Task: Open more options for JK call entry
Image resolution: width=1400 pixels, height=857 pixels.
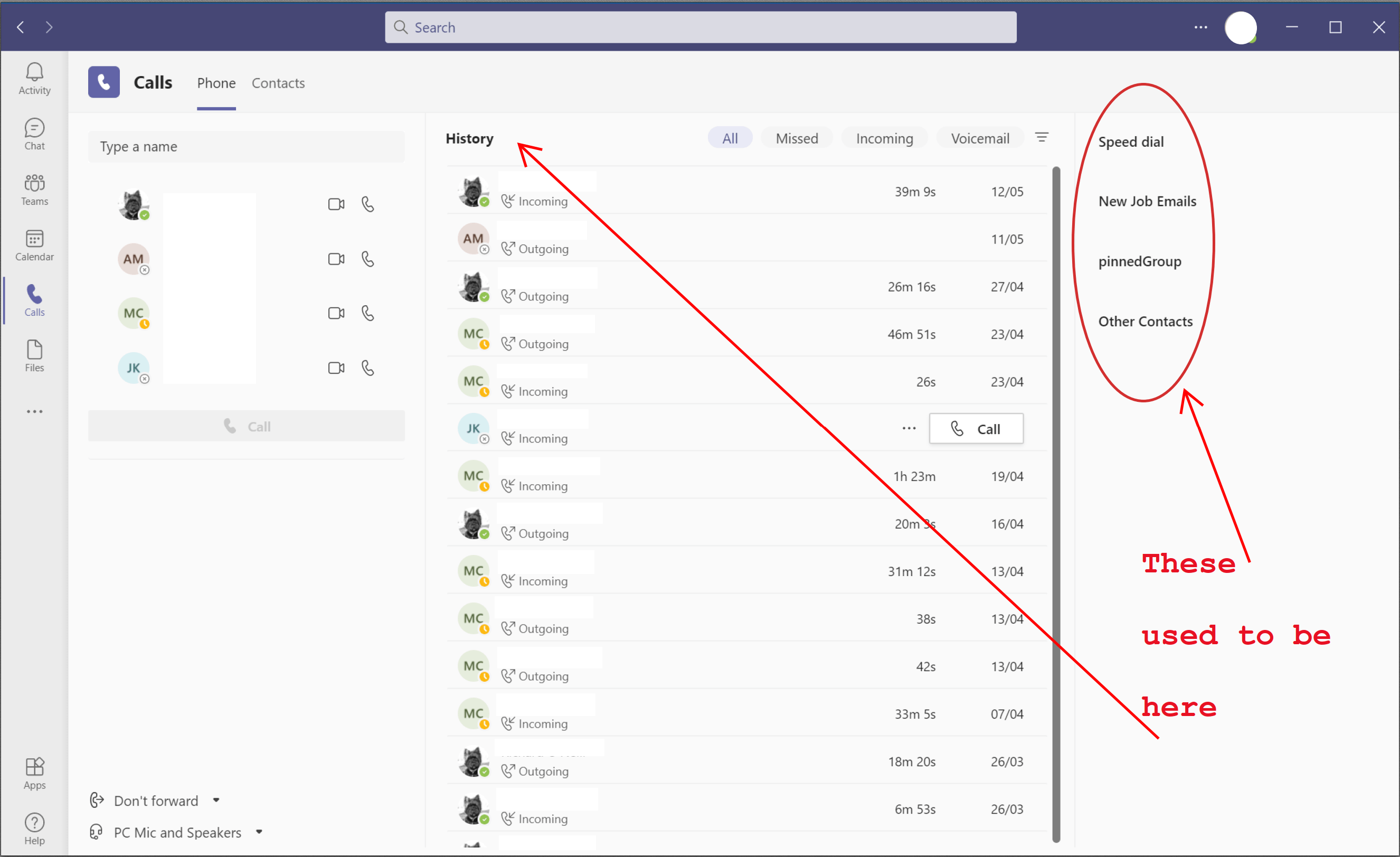Action: pos(909,429)
